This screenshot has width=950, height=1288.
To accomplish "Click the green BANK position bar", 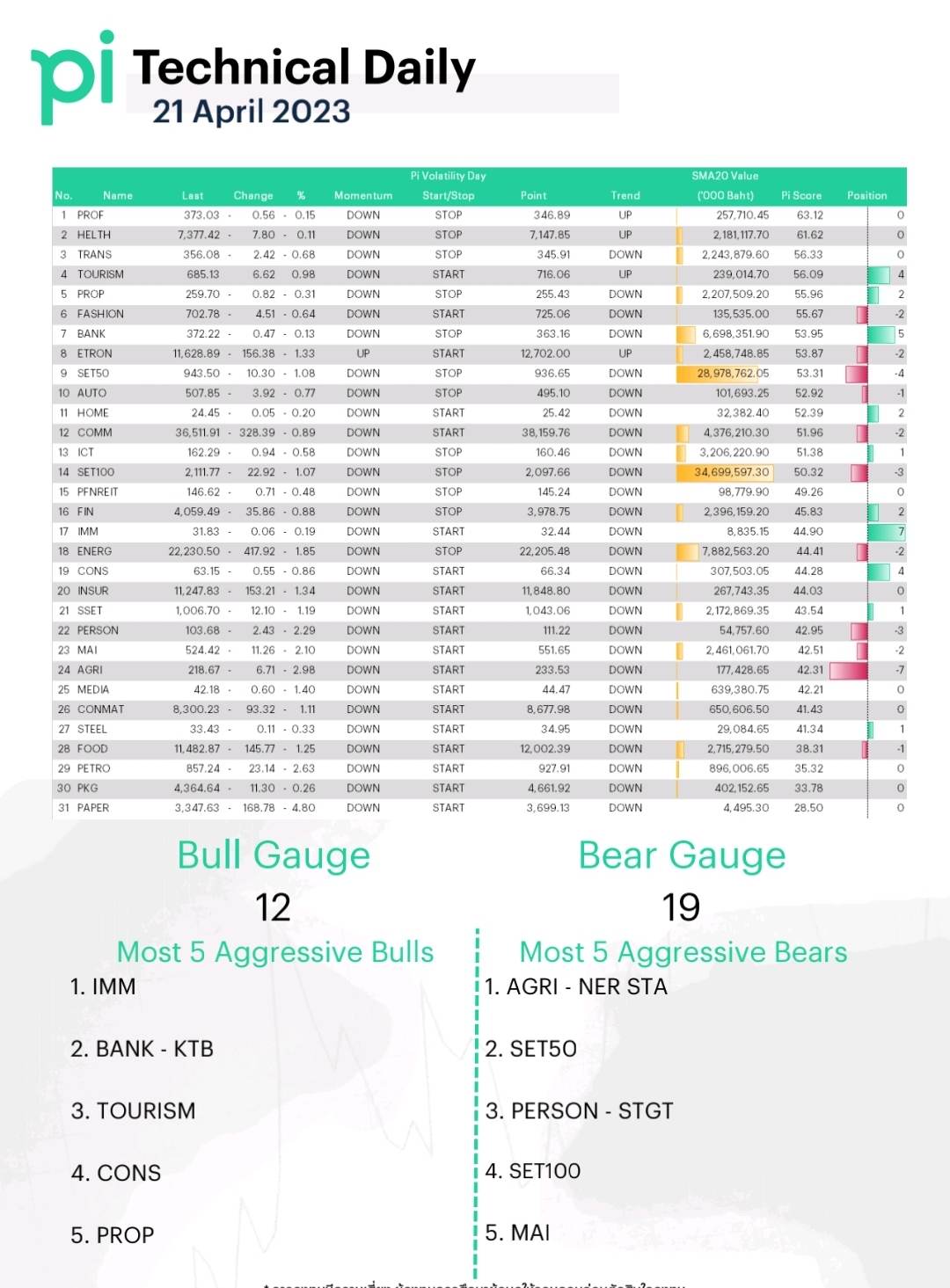I will (881, 334).
